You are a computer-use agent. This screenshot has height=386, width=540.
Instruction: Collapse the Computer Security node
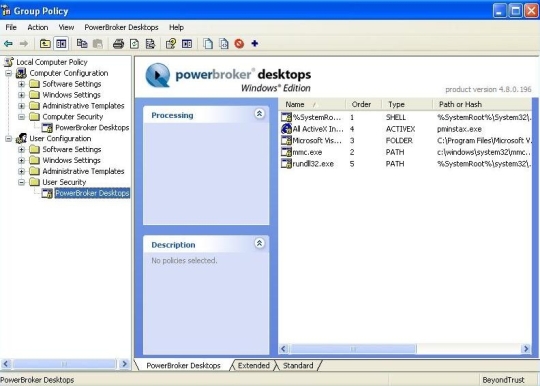pyautogui.click(x=21, y=117)
